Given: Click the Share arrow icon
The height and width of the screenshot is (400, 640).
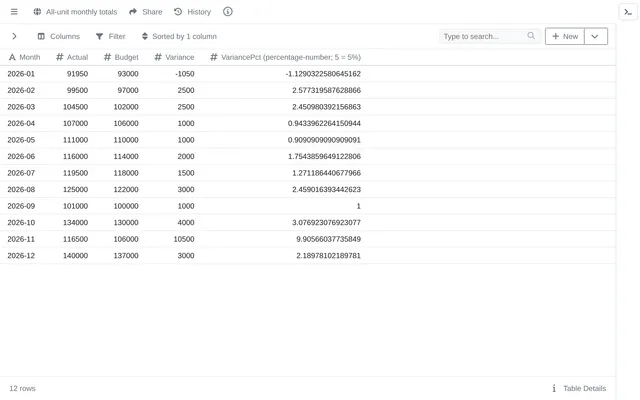Looking at the screenshot, I should point(133,12).
